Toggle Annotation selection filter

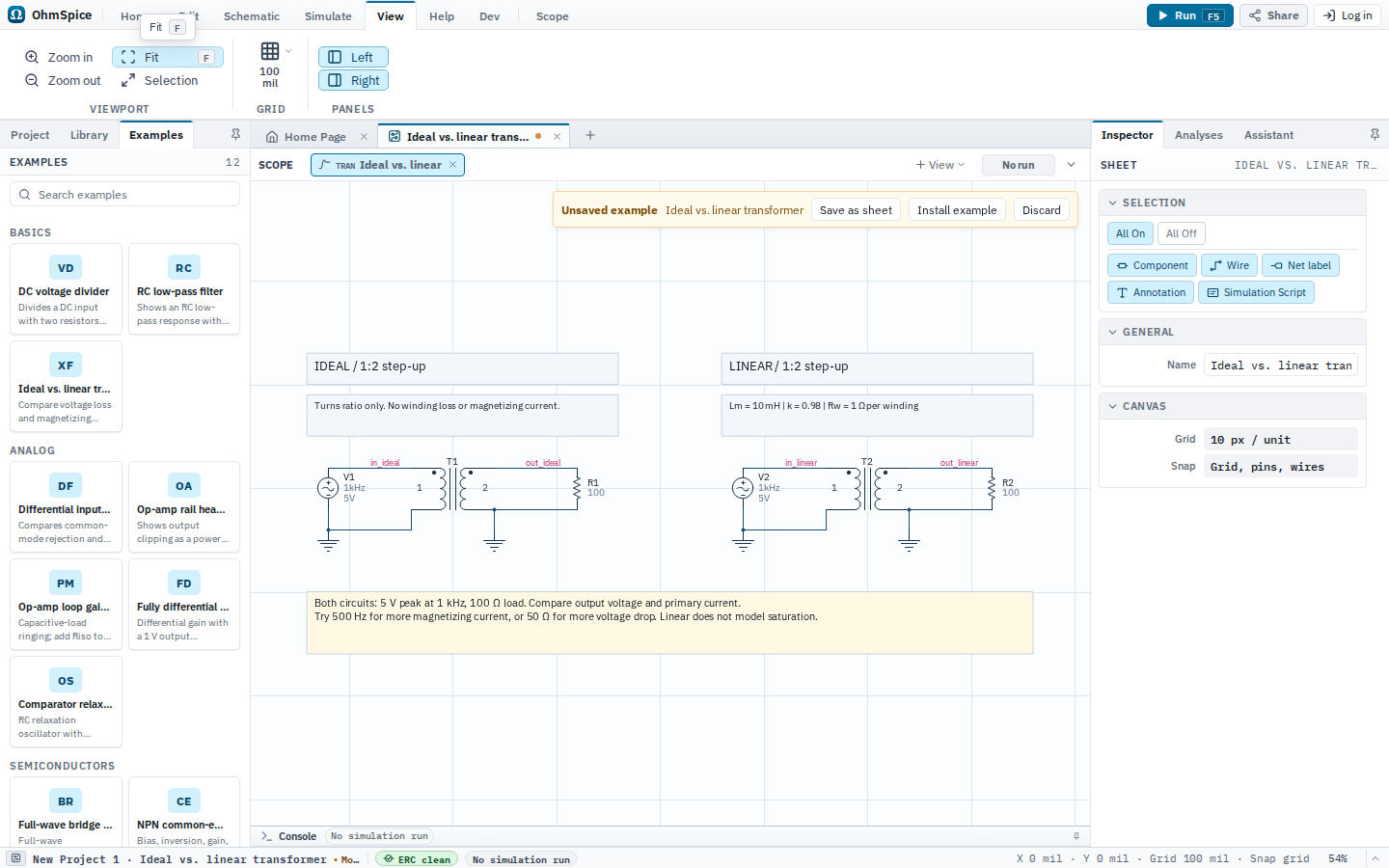pos(1151,292)
